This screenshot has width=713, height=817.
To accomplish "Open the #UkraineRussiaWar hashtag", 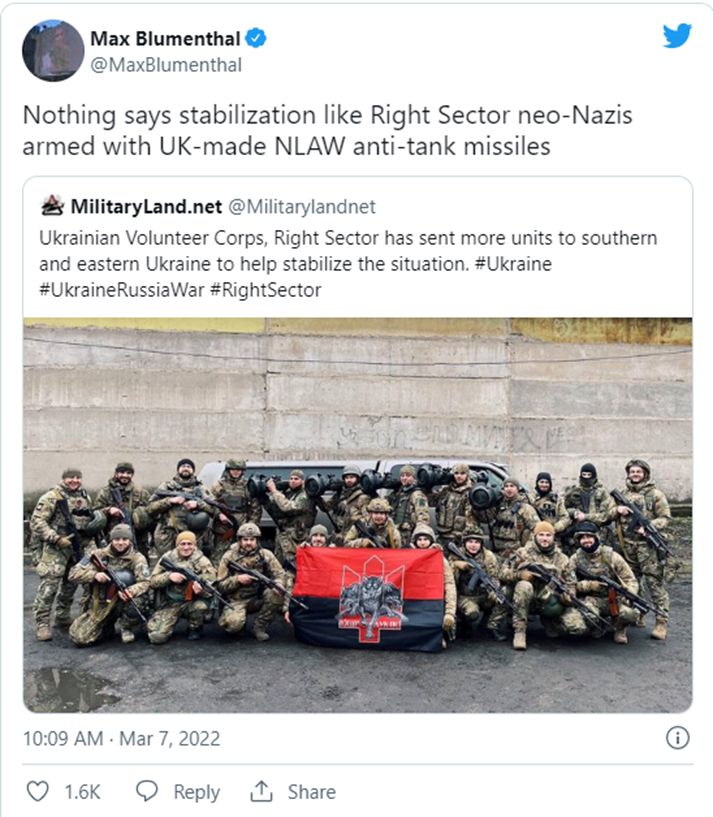I will (119, 290).
